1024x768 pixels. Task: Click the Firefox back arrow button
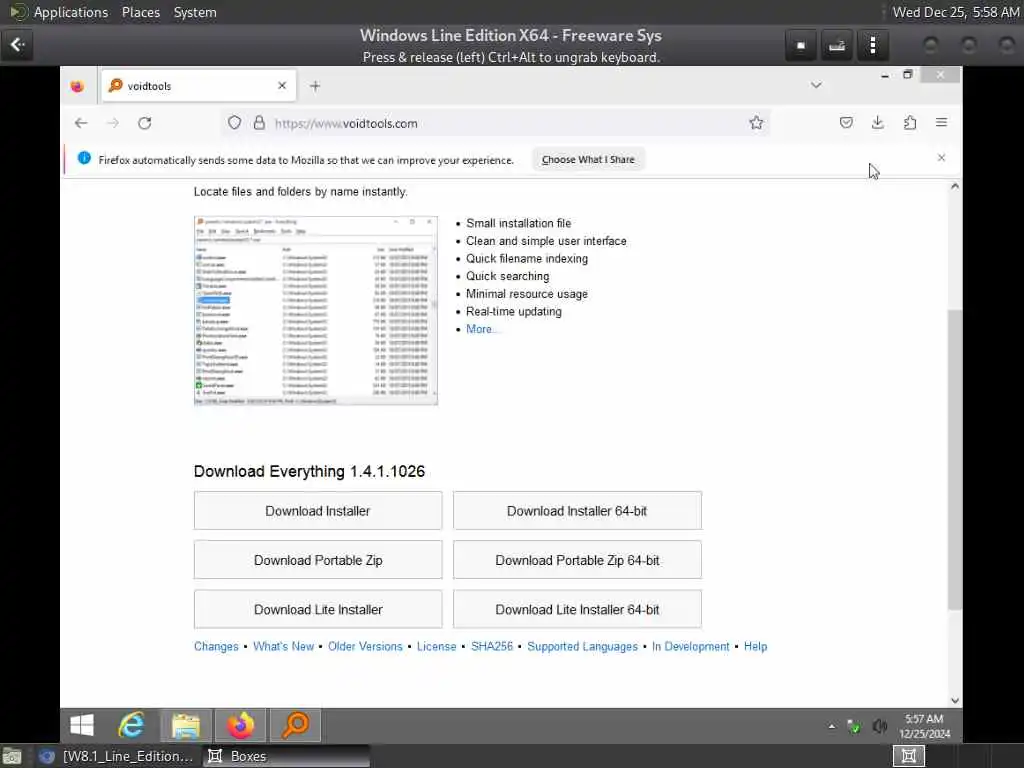click(81, 123)
